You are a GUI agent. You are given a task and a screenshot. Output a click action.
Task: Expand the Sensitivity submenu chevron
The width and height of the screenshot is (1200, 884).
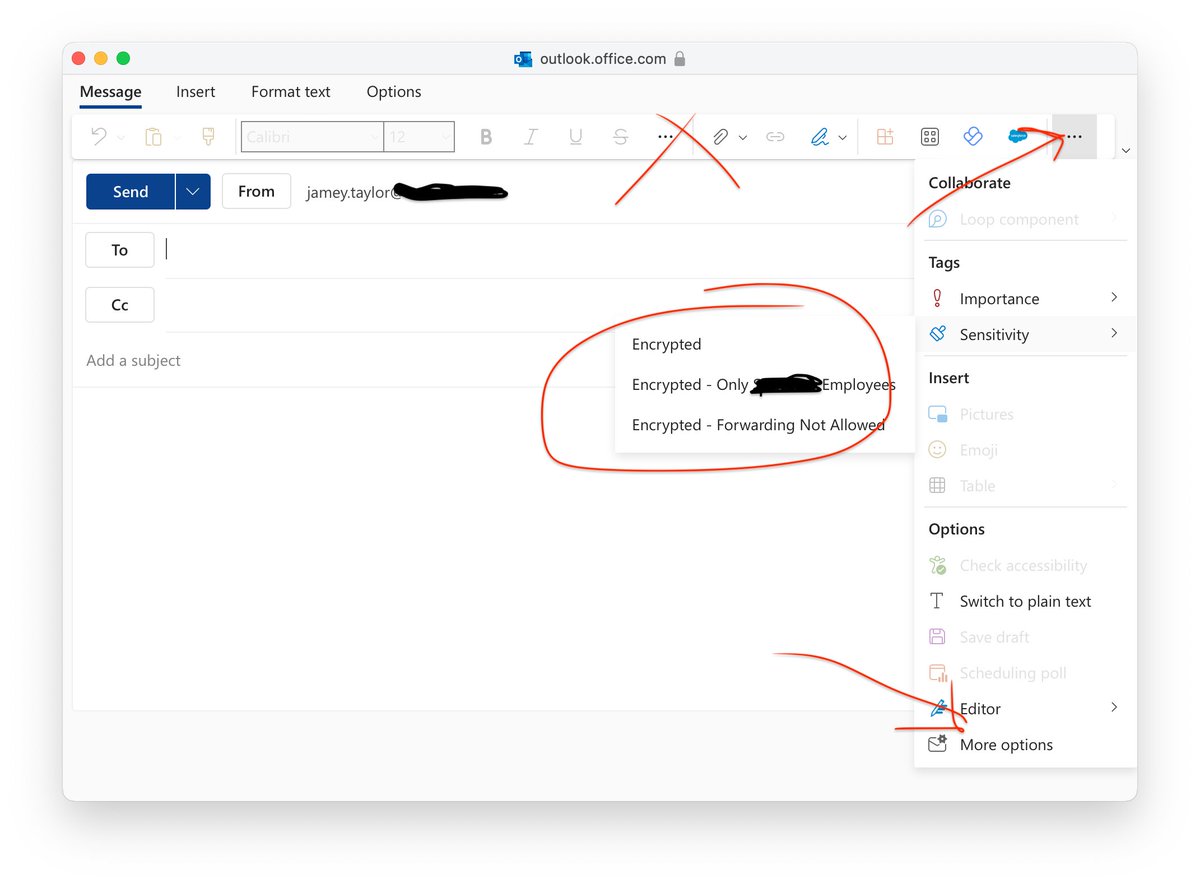tap(1113, 334)
